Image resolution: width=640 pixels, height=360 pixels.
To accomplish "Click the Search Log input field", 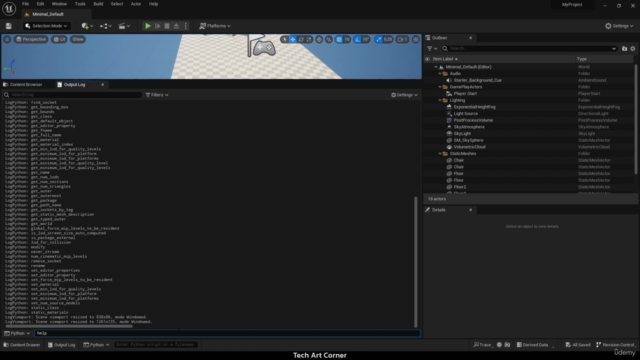I will (x=73, y=95).
